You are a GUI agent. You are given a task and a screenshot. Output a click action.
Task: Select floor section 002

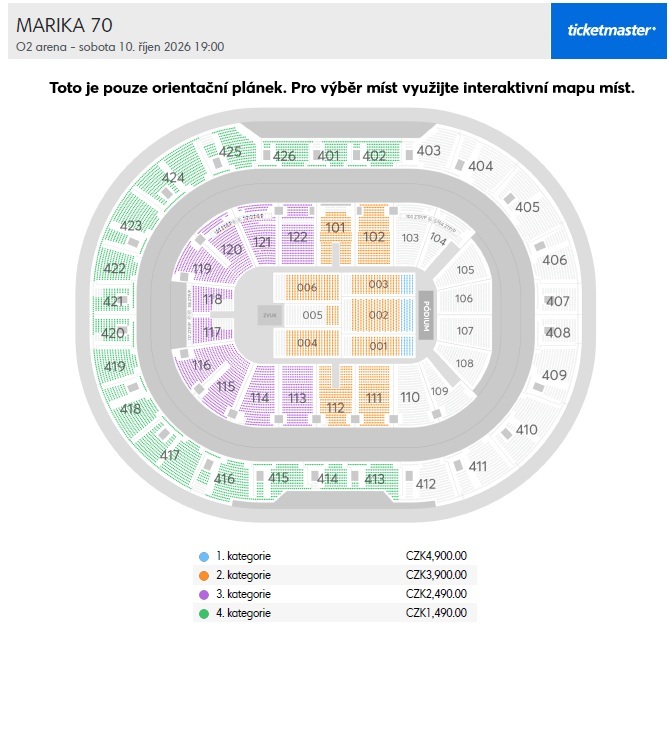pos(378,315)
